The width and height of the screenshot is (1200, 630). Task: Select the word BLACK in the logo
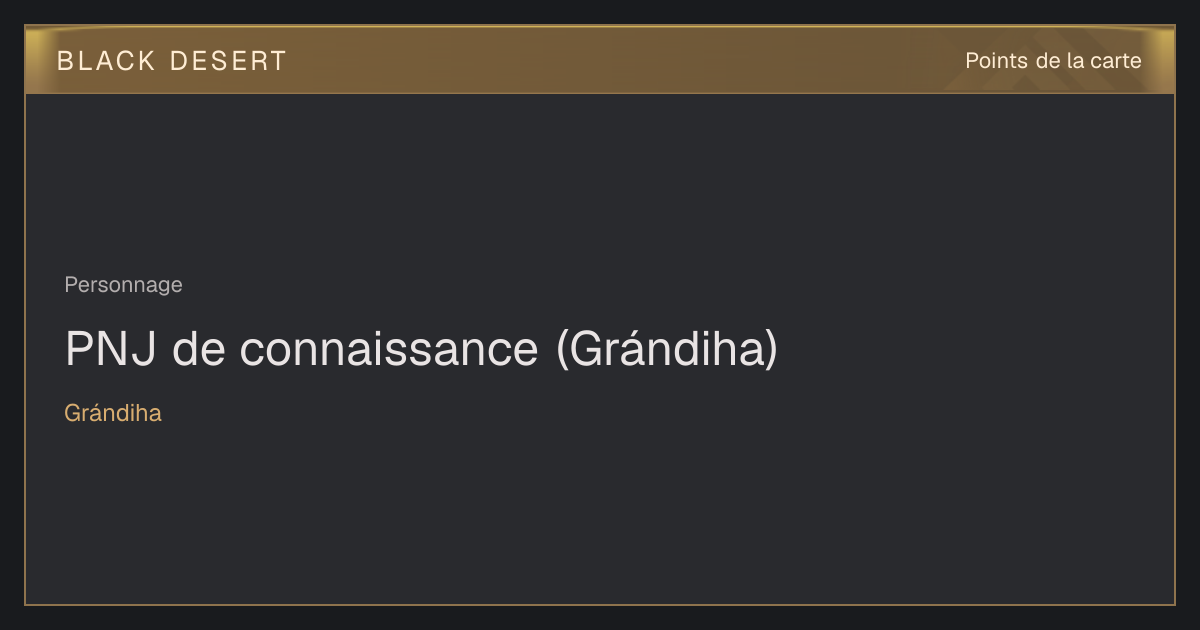[106, 61]
